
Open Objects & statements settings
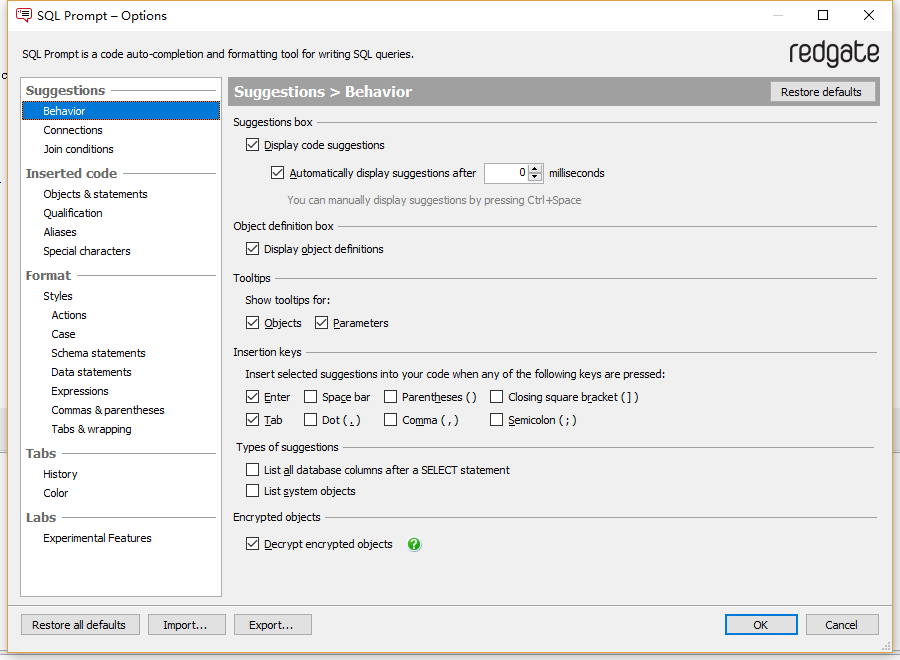point(95,194)
